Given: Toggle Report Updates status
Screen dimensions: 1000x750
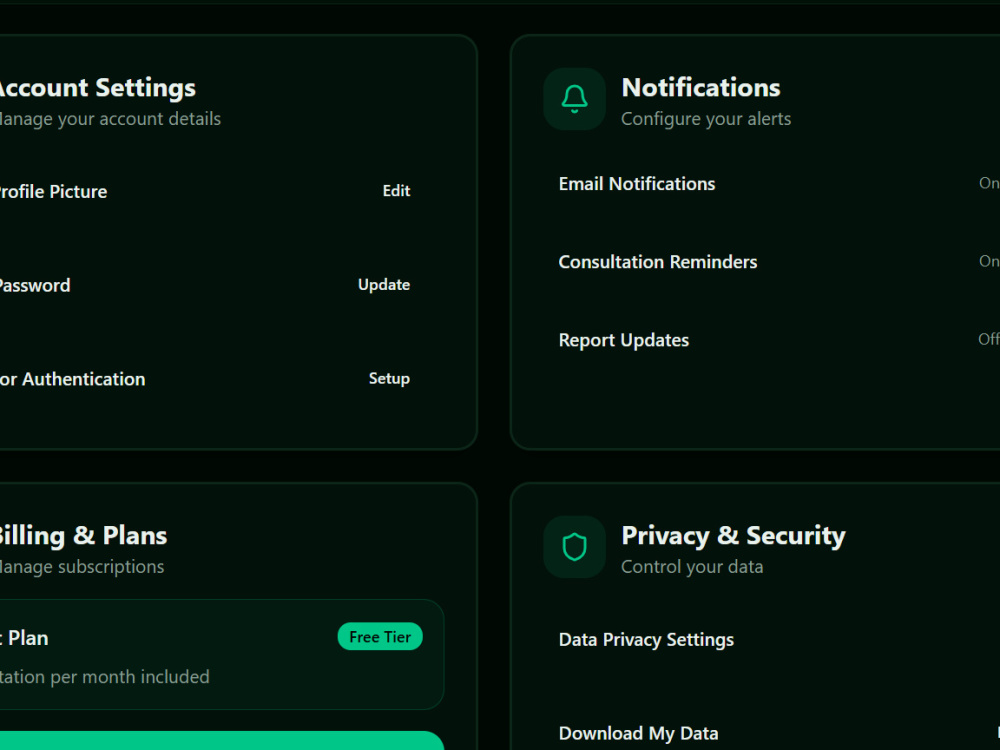Looking at the screenshot, I should tap(989, 339).
